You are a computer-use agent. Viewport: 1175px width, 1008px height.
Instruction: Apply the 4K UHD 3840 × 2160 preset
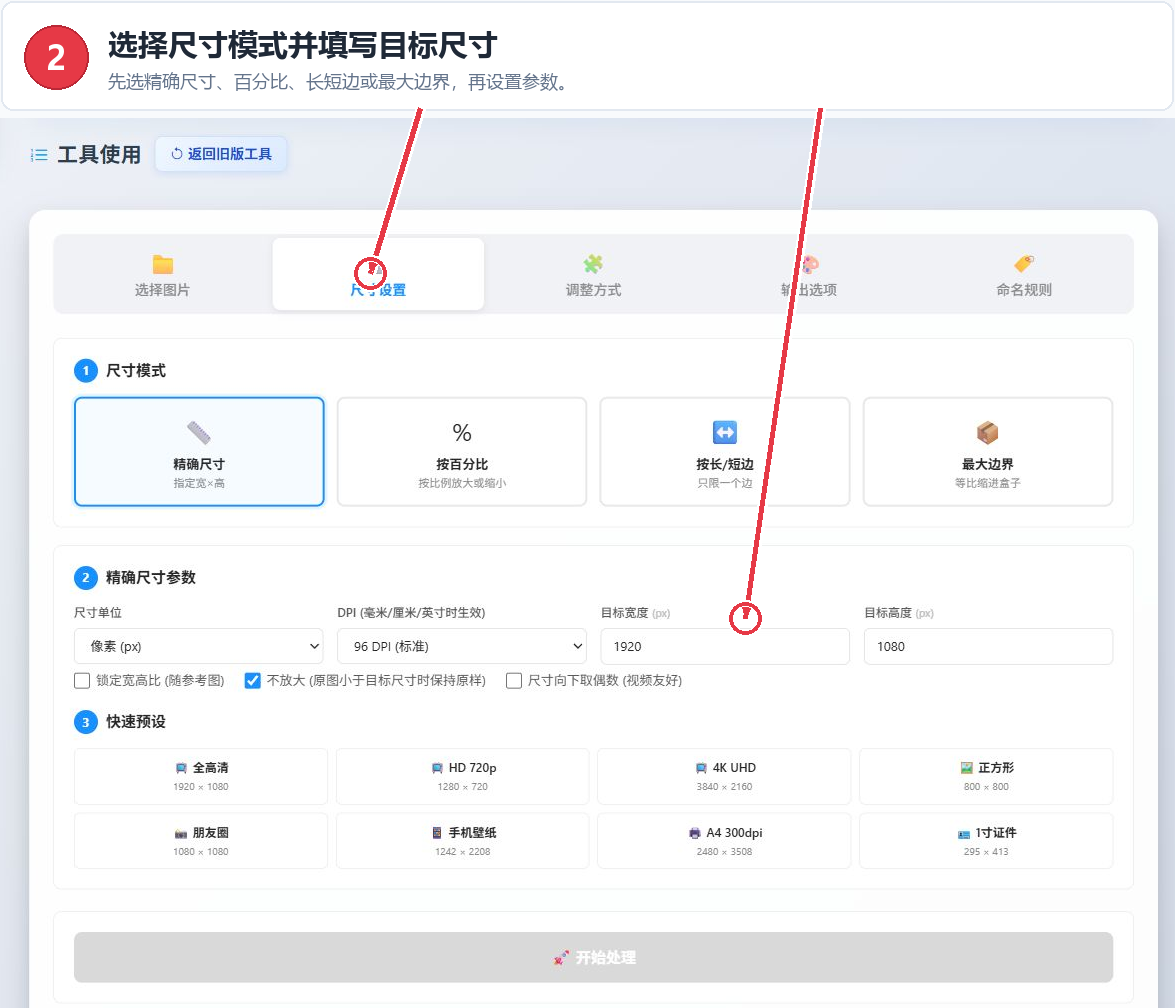(724, 776)
